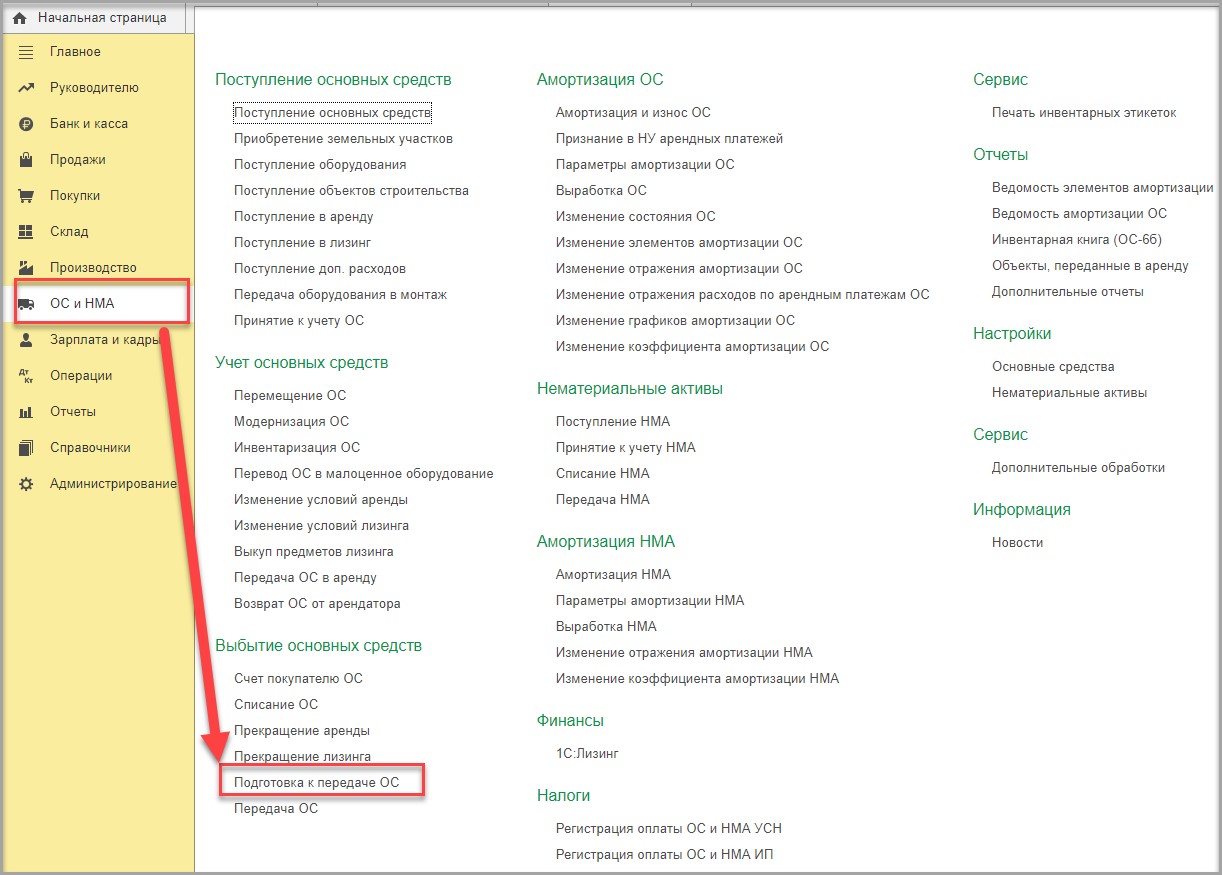Screen dimensions: 1222x875
Task: Open Изменение состояния ОС
Action: point(636,216)
